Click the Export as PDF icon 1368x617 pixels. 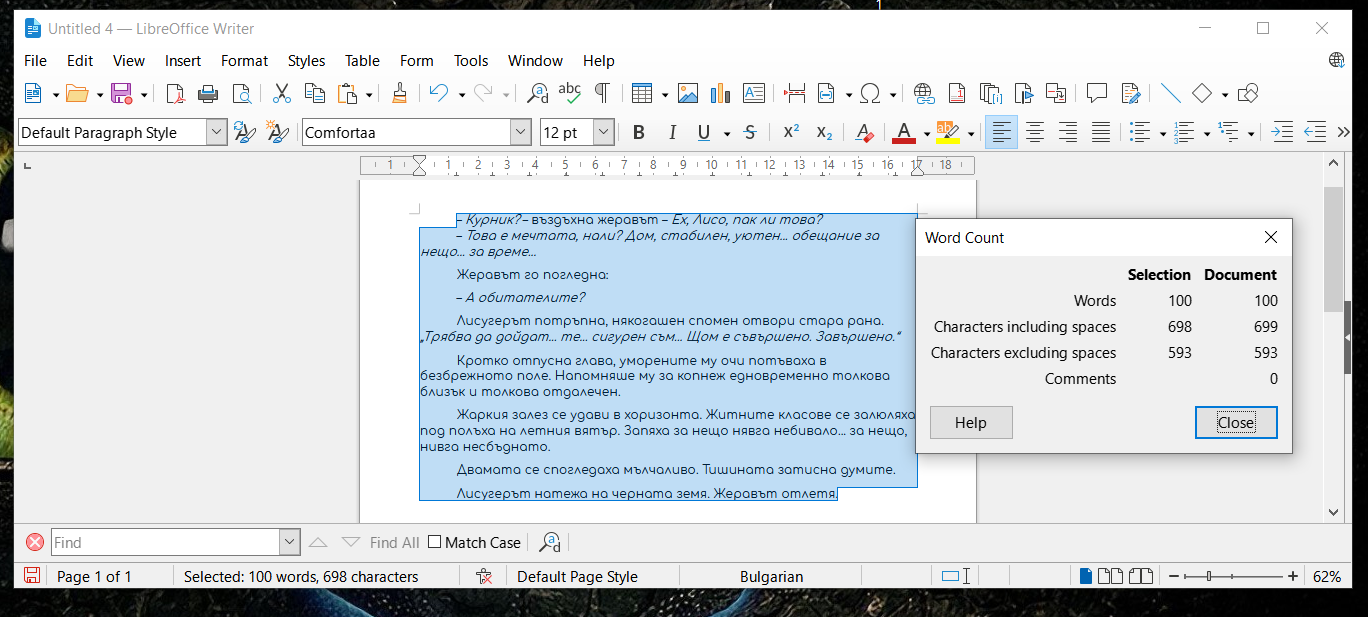tap(175, 94)
